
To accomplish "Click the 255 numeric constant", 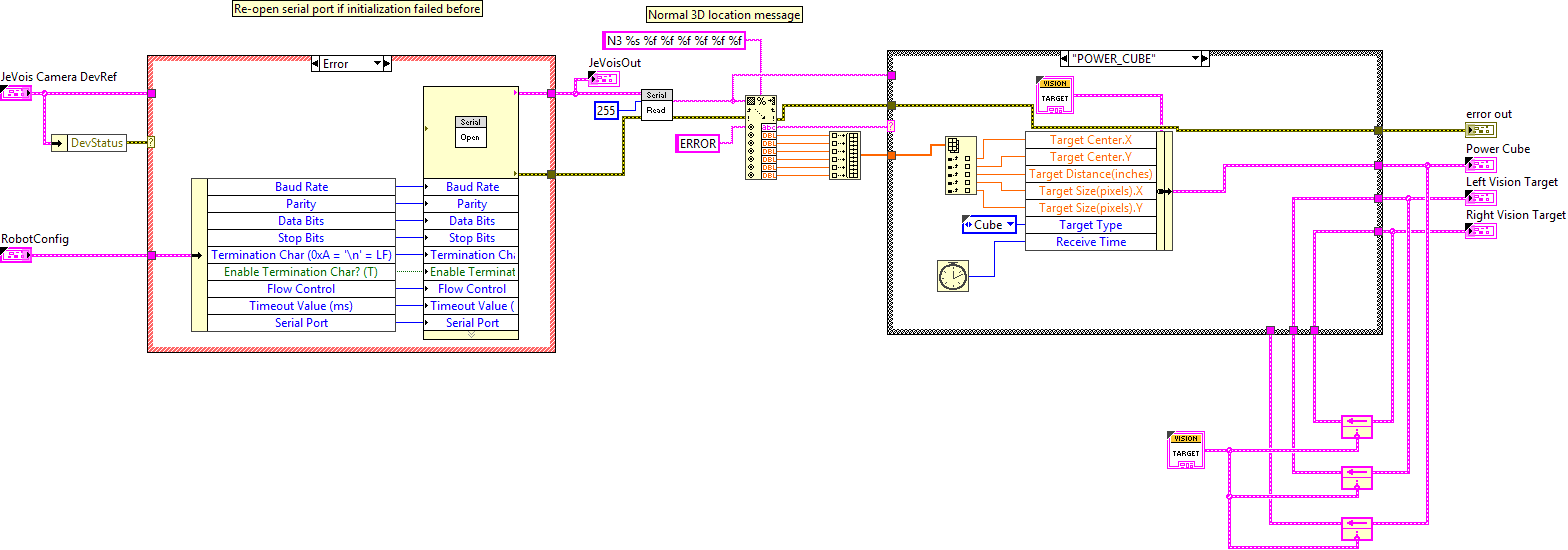I will click(606, 110).
